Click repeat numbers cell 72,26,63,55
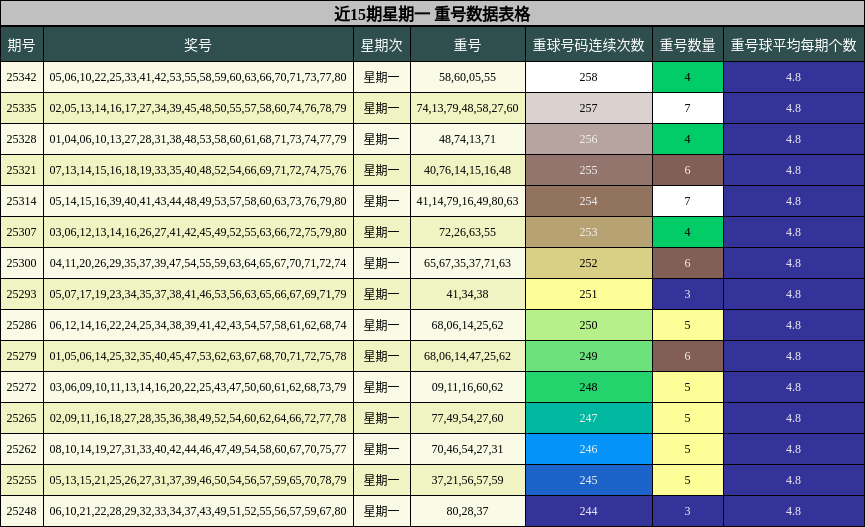This screenshot has width=865, height=527. click(x=468, y=232)
